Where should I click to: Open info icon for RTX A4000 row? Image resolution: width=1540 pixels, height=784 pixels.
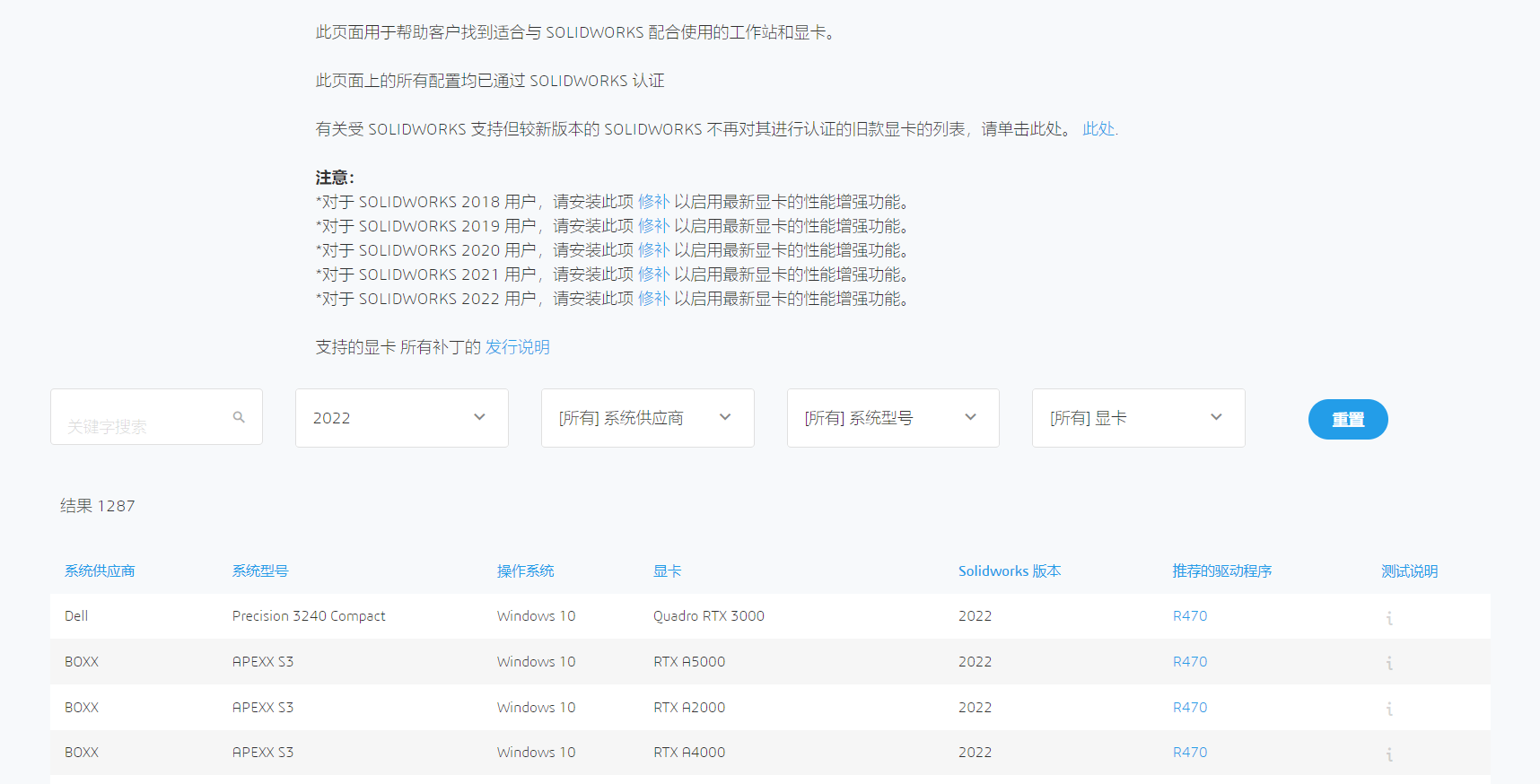pos(1389,754)
